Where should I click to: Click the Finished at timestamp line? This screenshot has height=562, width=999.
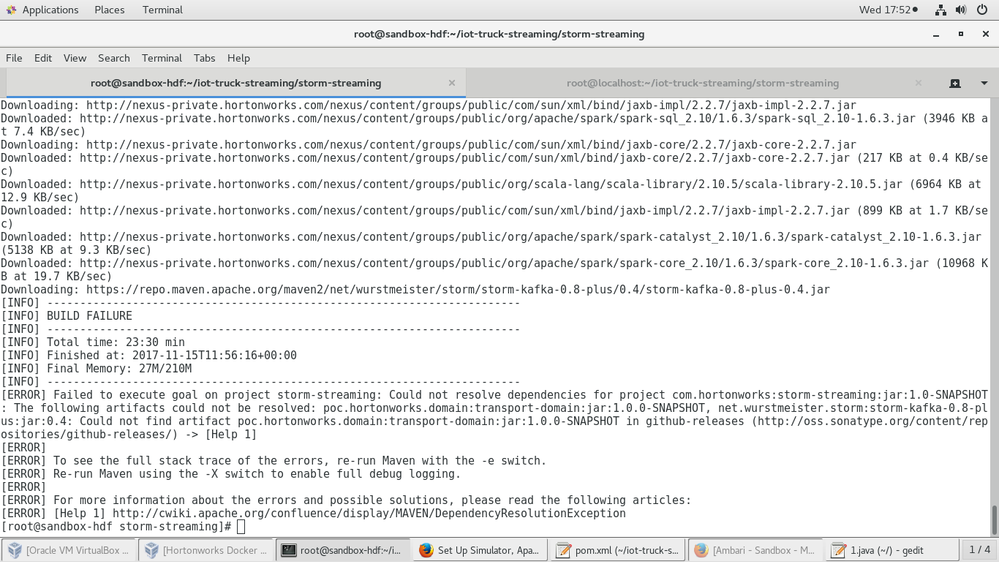pos(149,356)
